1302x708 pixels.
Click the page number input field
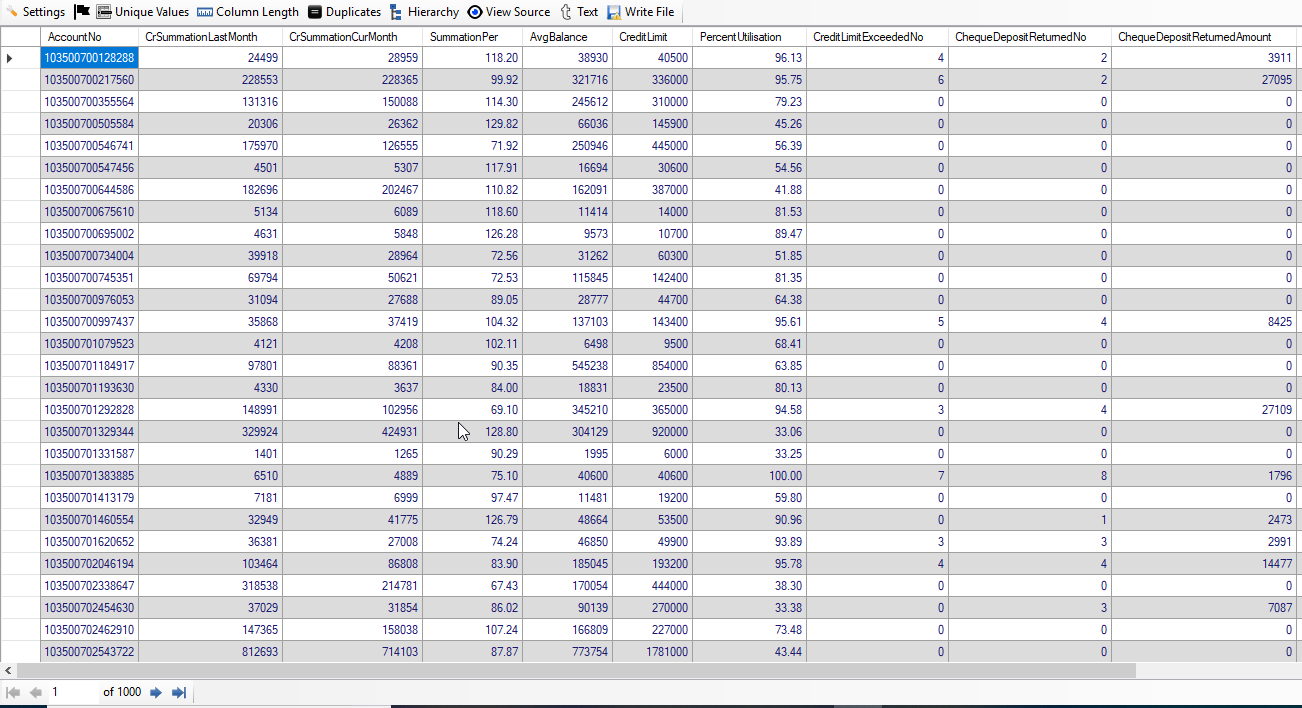click(72, 692)
